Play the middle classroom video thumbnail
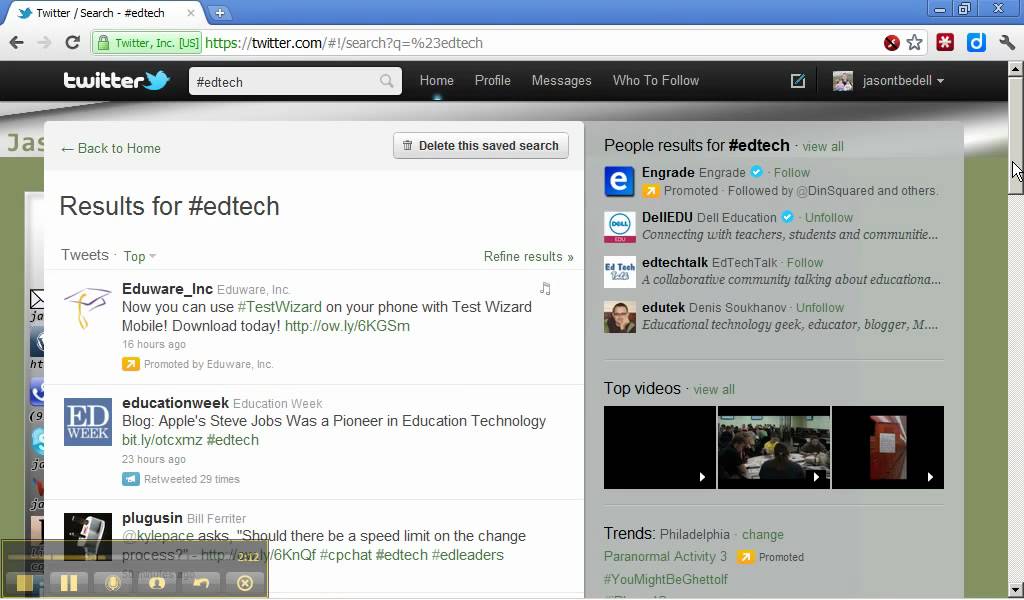This screenshot has width=1024, height=600. (x=774, y=447)
